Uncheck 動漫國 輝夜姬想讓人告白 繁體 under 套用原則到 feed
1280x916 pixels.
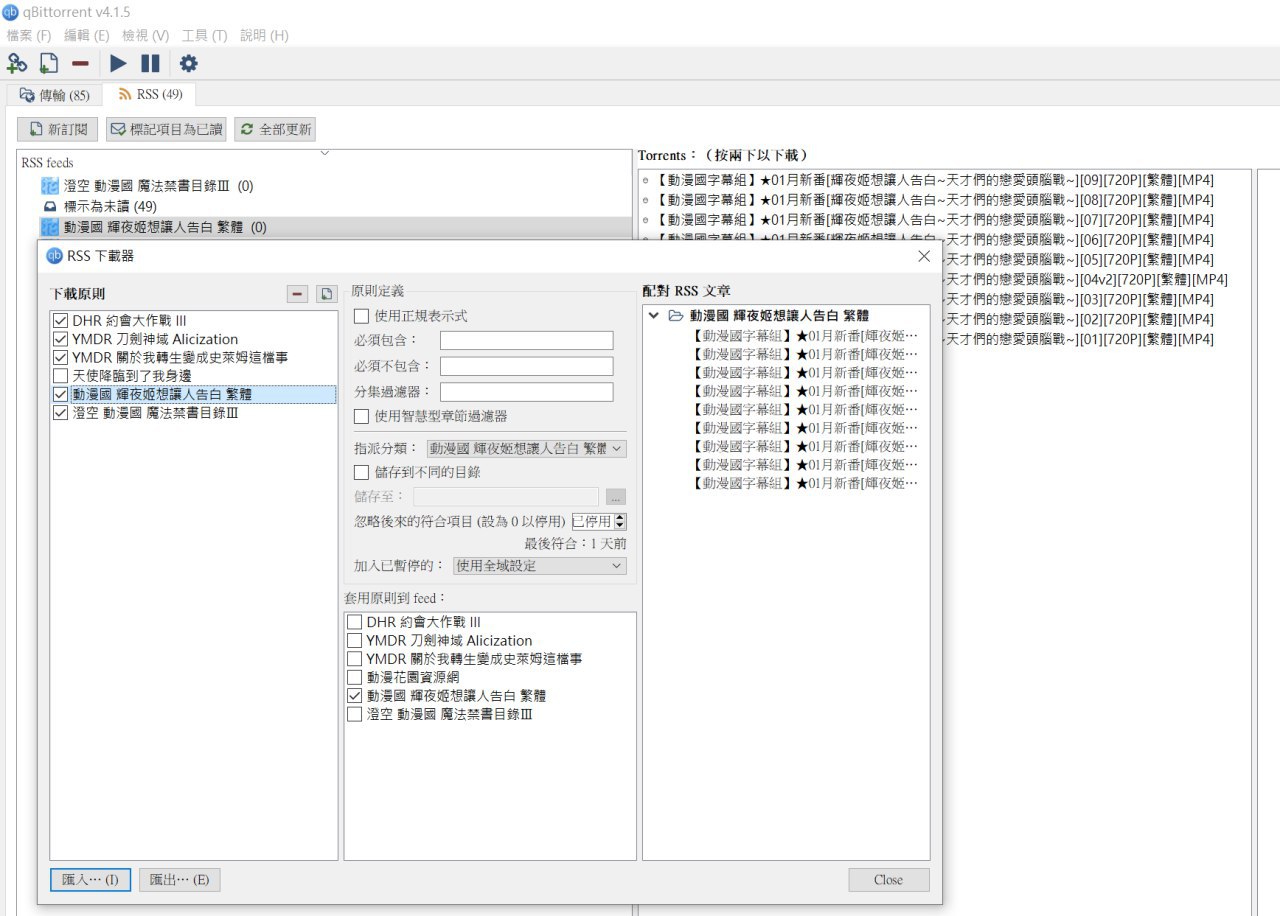(x=354, y=695)
